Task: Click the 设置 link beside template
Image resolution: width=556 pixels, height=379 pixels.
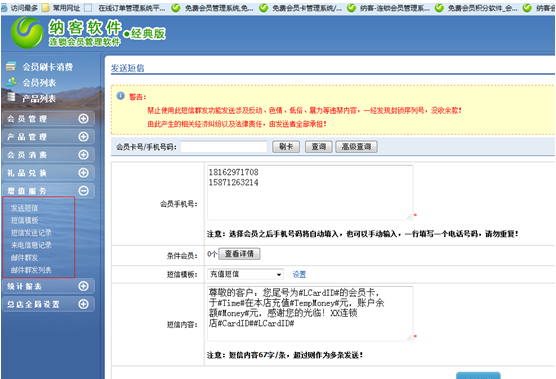Action: pos(299,274)
